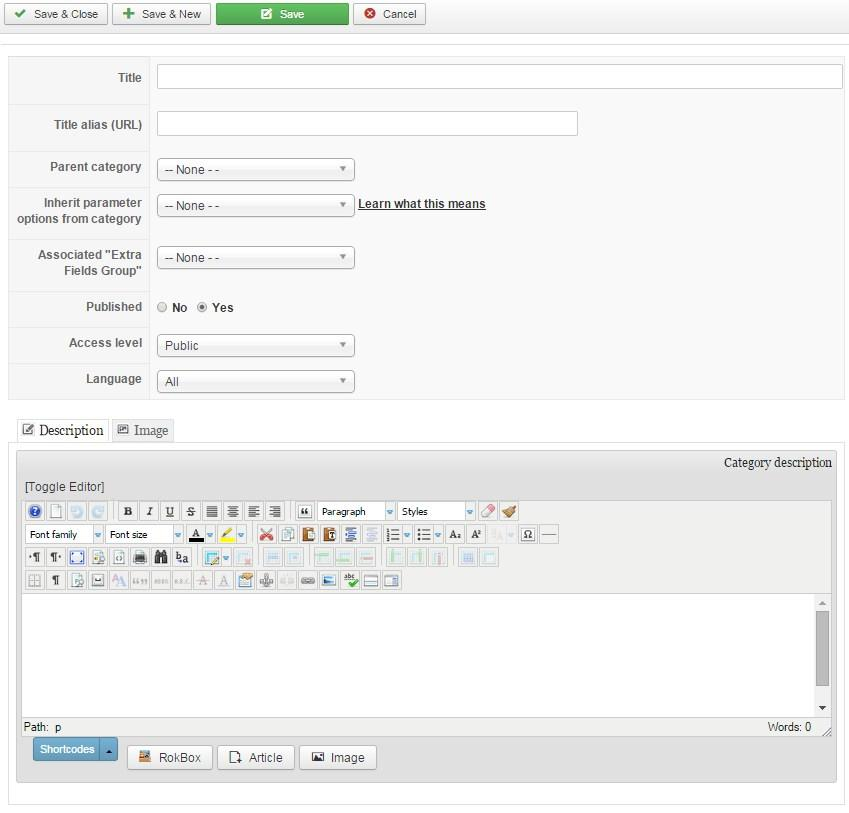Insert an image via toolbar icon
Screen dimensions: 849x813
[x=329, y=581]
